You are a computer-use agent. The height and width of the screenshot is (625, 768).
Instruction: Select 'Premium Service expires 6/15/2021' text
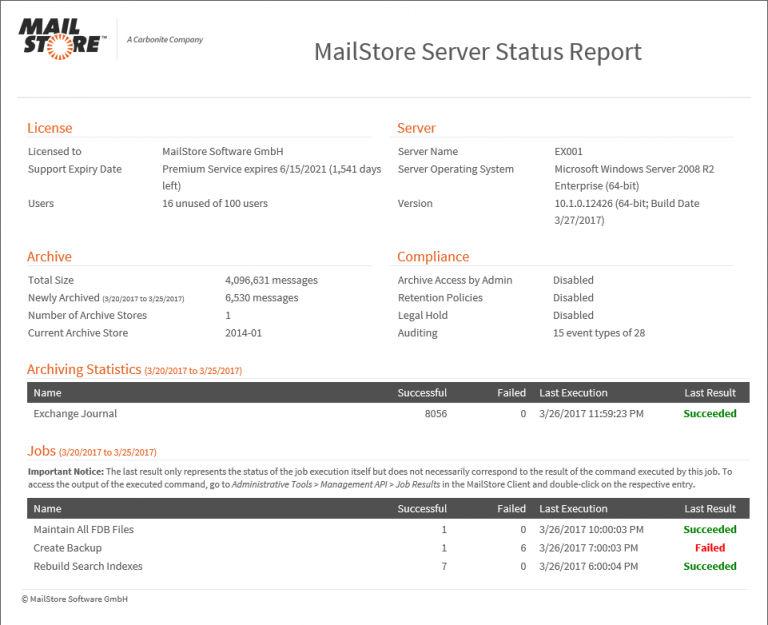tap(244, 169)
